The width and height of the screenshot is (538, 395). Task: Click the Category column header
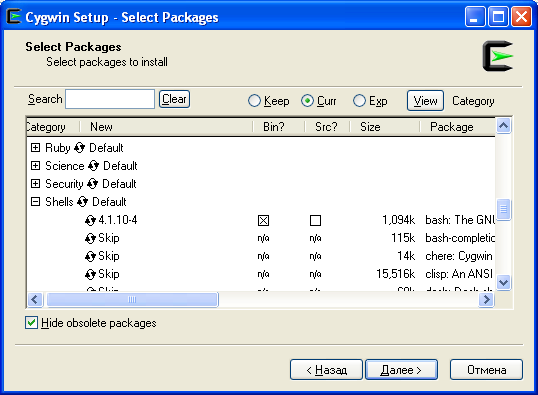53,127
